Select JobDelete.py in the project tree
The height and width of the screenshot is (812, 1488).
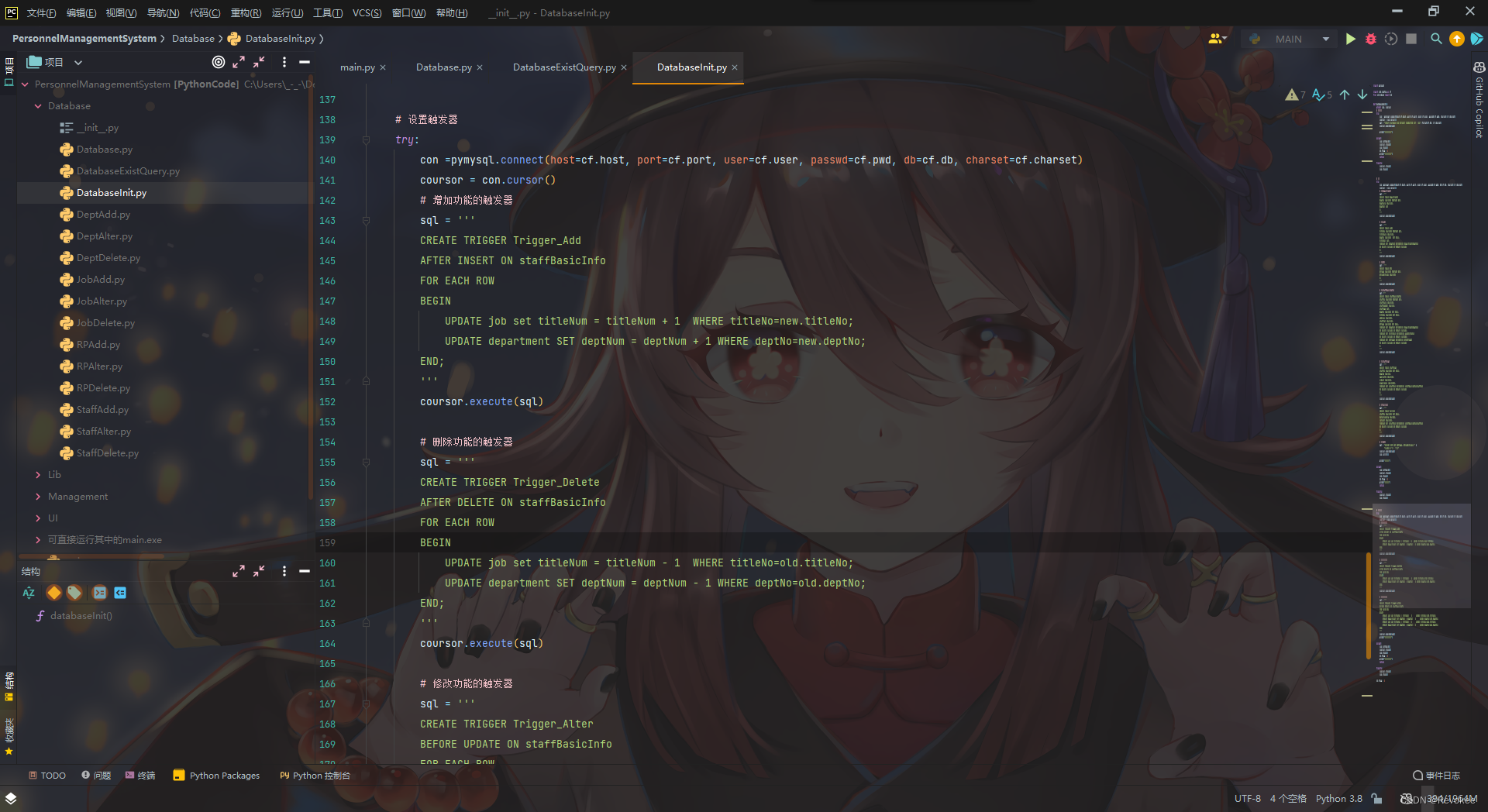point(105,322)
